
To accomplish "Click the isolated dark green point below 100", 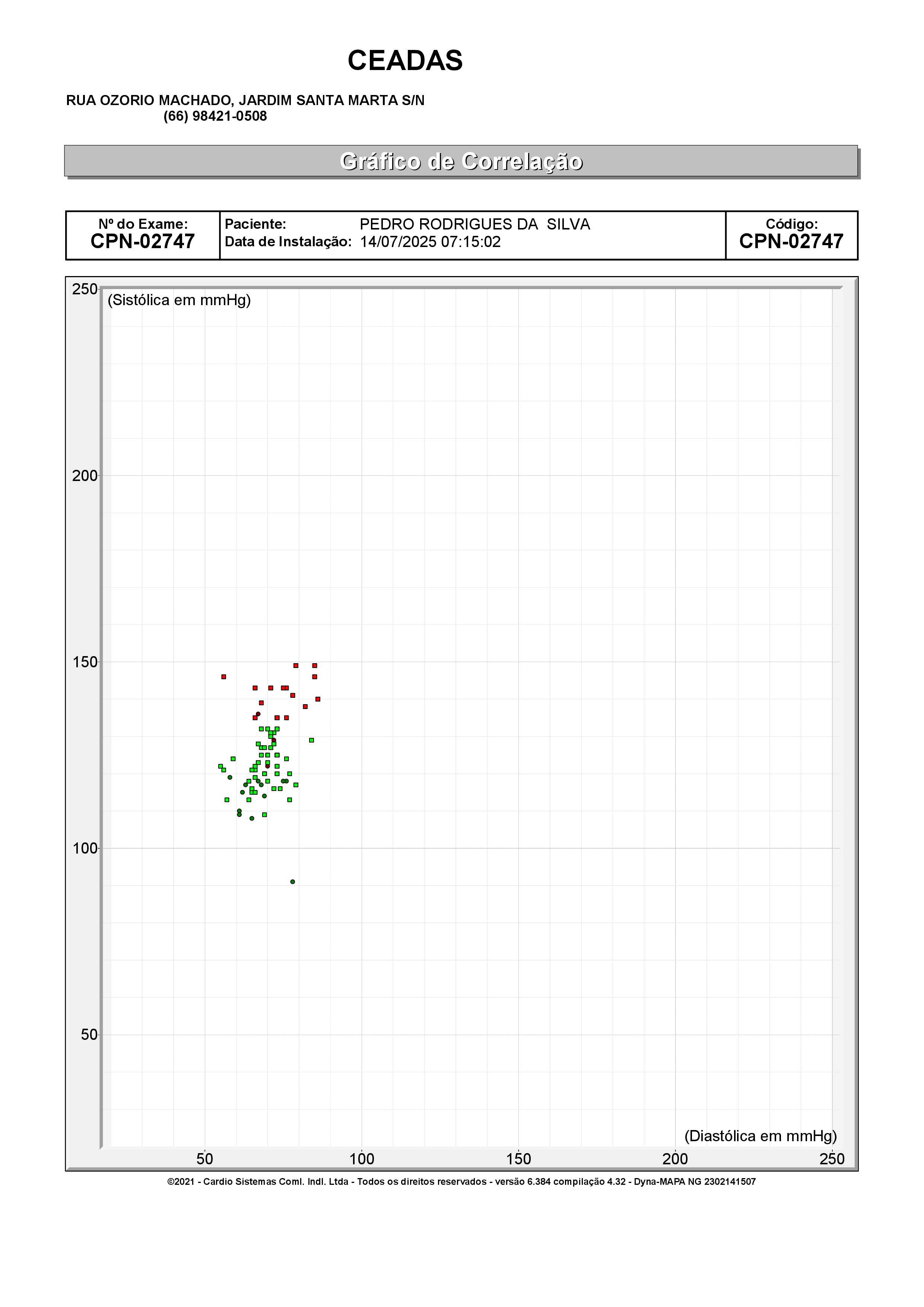I will tap(292, 882).
